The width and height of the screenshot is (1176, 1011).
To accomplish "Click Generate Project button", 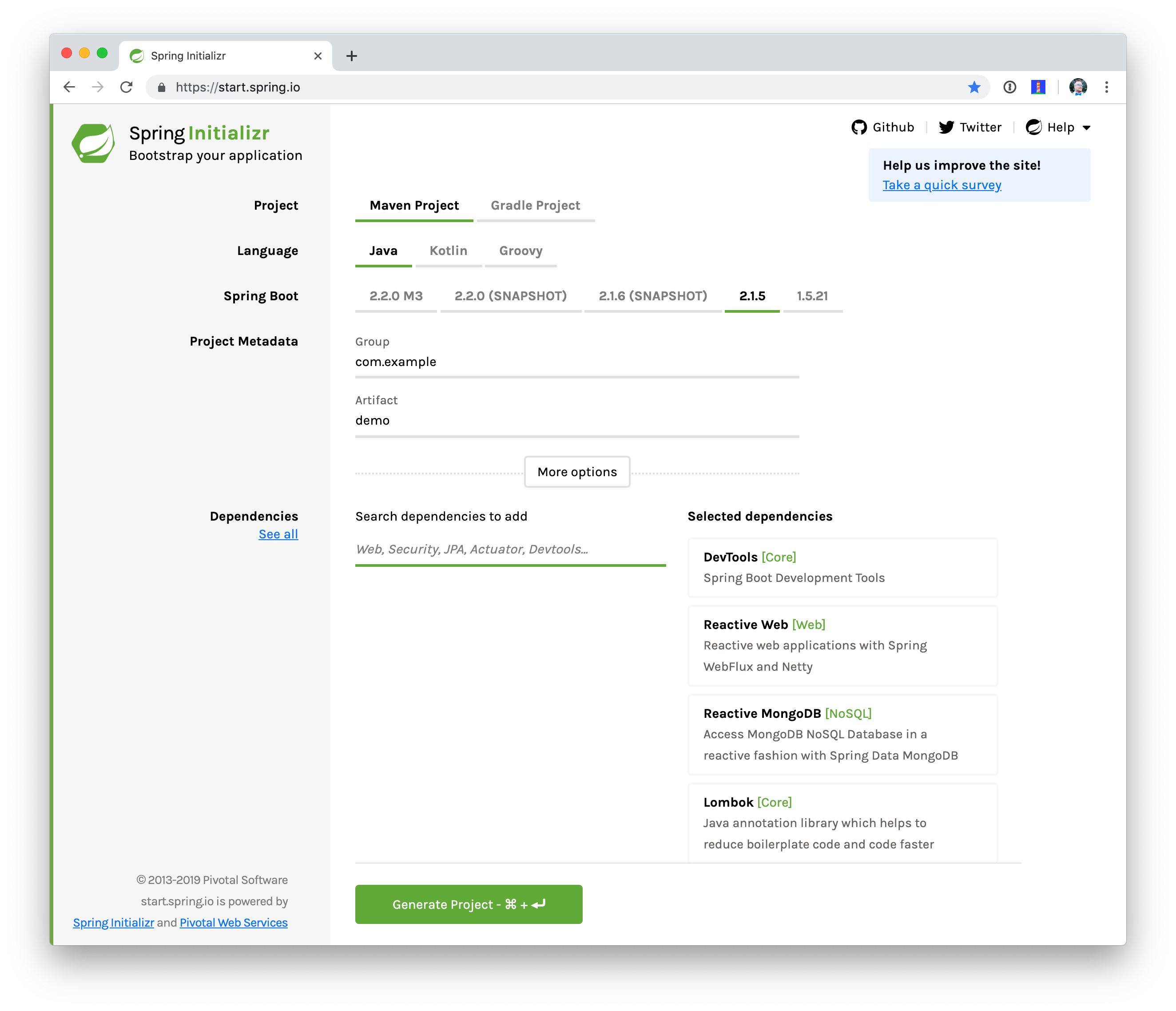I will tap(468, 904).
